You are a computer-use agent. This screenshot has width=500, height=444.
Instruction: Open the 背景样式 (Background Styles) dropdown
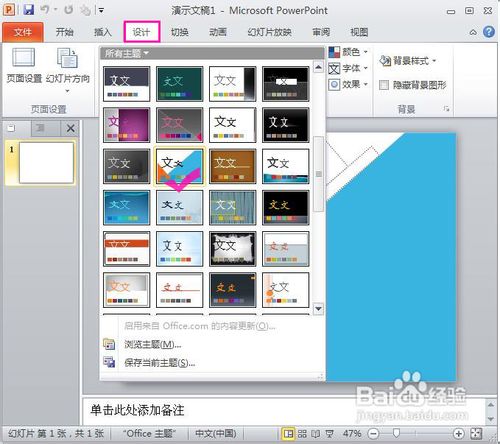click(x=408, y=61)
